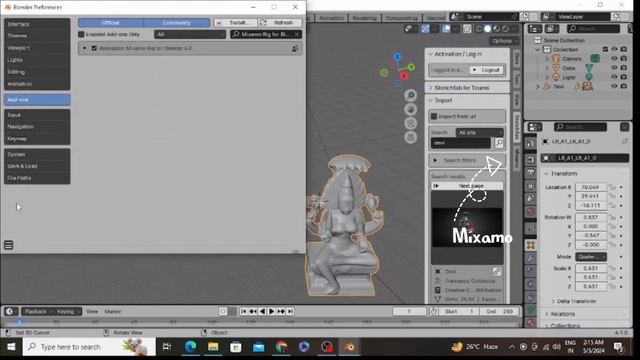Open Install dropdown arrow in Preferences
This screenshot has height=360, width=640.
(x=219, y=23)
